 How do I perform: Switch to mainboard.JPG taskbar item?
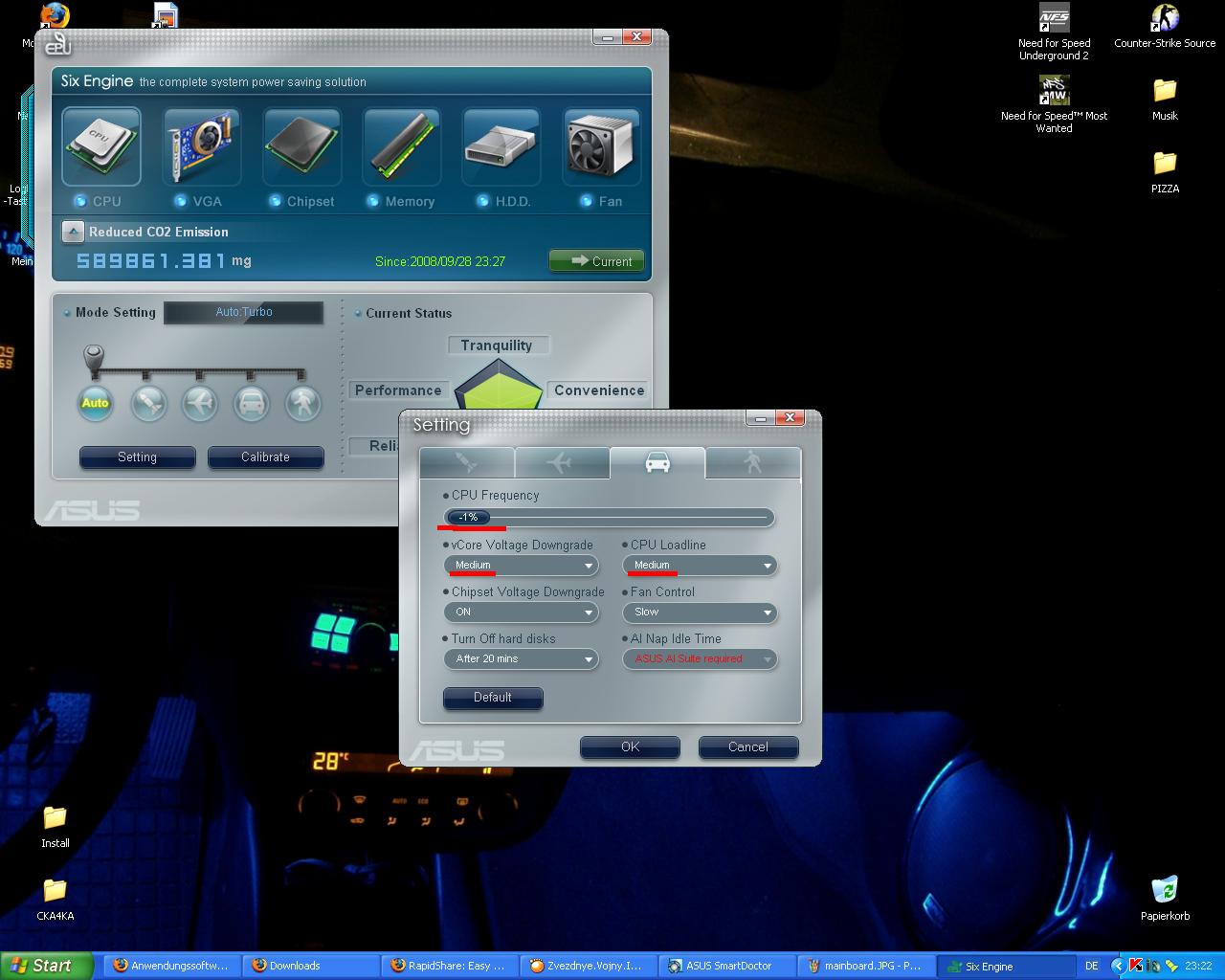point(864,966)
